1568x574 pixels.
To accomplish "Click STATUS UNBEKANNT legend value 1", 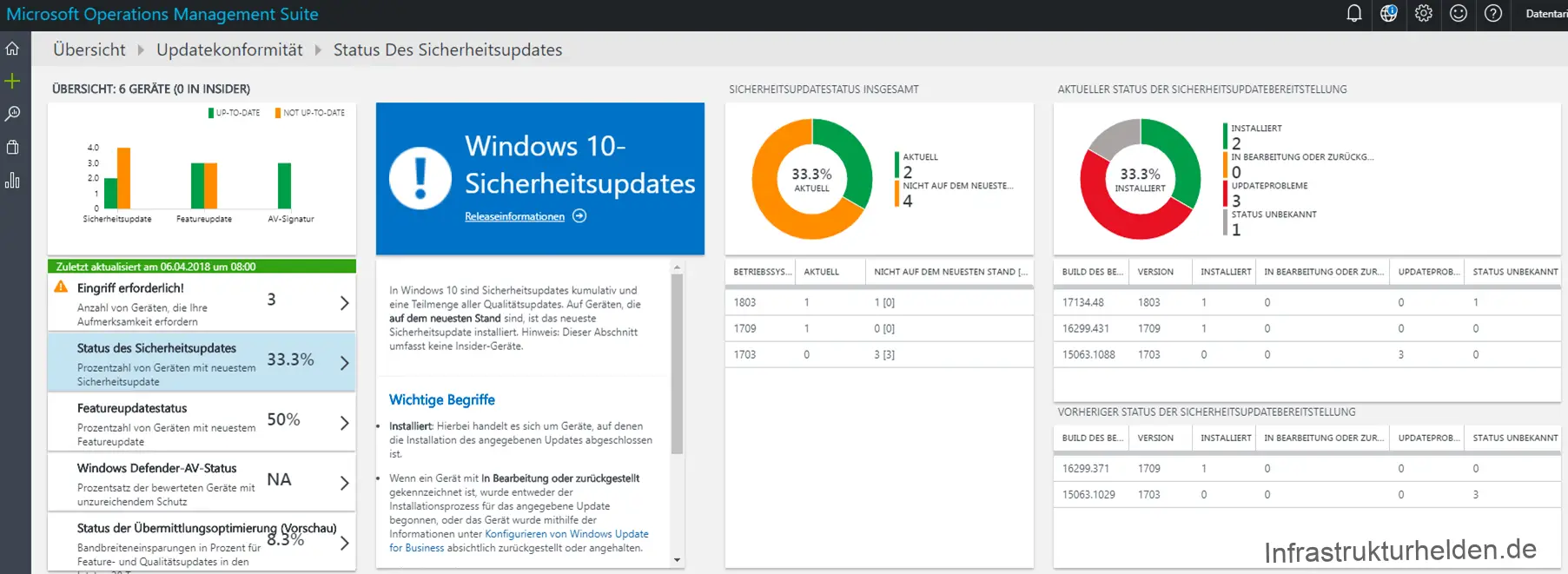I will click(1236, 229).
